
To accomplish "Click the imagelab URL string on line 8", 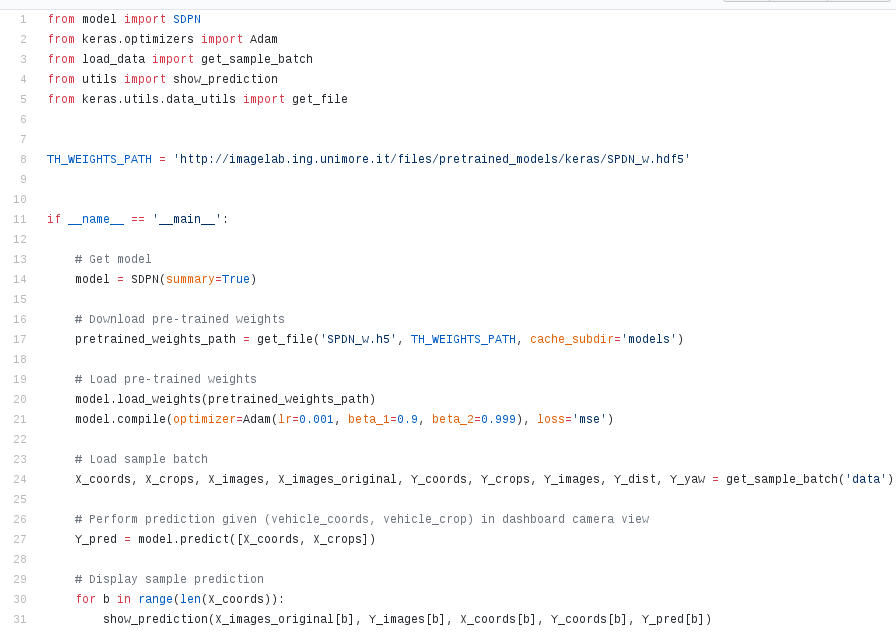I will click(431, 159).
